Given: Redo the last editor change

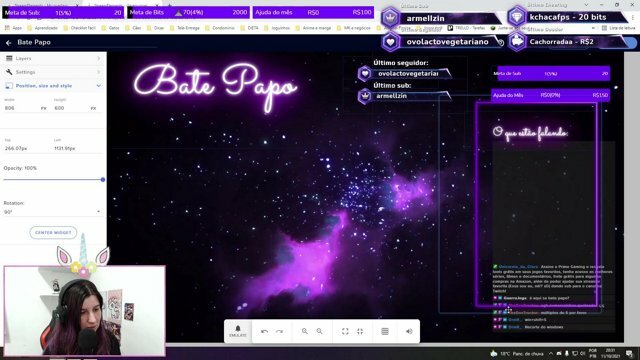Looking at the screenshot, I should (x=279, y=331).
